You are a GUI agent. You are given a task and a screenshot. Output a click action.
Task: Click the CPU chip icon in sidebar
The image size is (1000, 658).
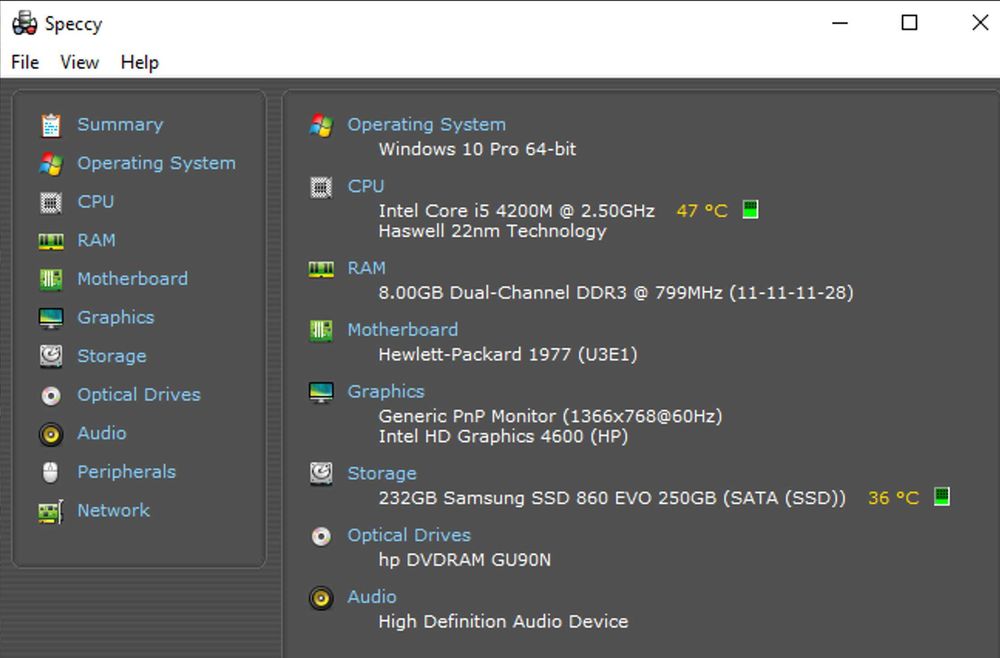(x=51, y=203)
